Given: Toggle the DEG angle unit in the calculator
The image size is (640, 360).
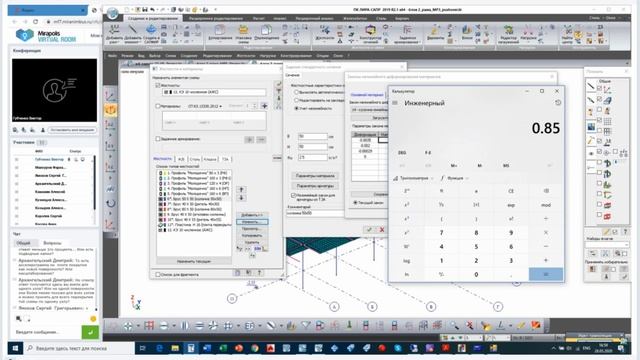Looking at the screenshot, I should click(x=402, y=153).
